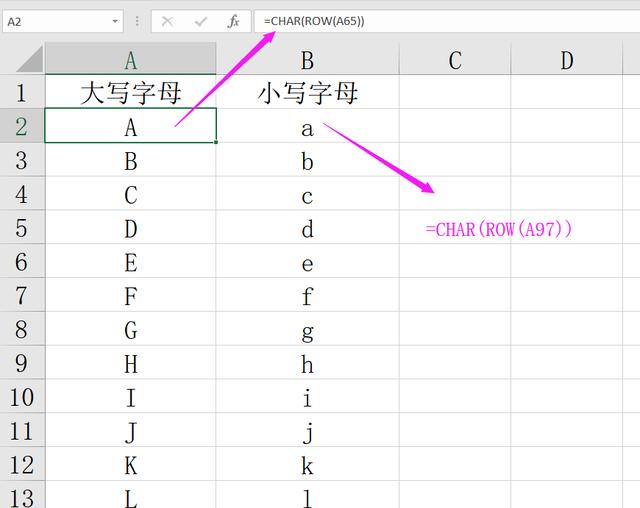Viewport: 640px width, 508px height.
Task: Click cell with lowercase i in row 10
Action: click(307, 397)
